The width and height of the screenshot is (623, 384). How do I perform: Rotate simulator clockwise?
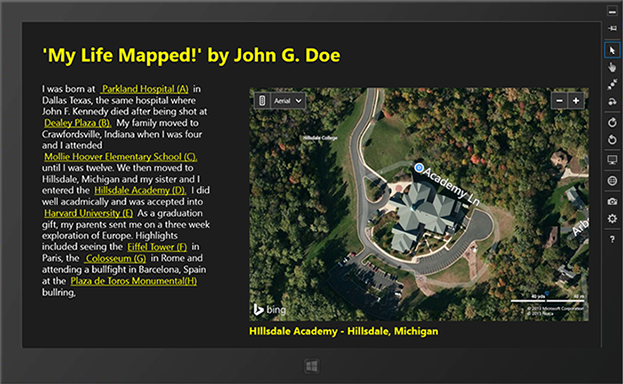[x=612, y=122]
